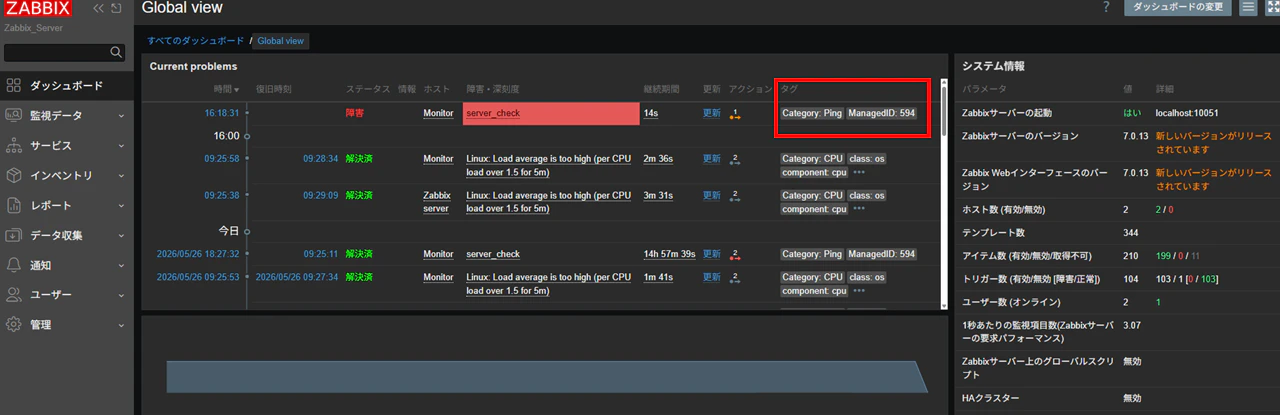1280x415 pixels.
Task: Click the 3m 31s duration link
Action: (x=656, y=195)
